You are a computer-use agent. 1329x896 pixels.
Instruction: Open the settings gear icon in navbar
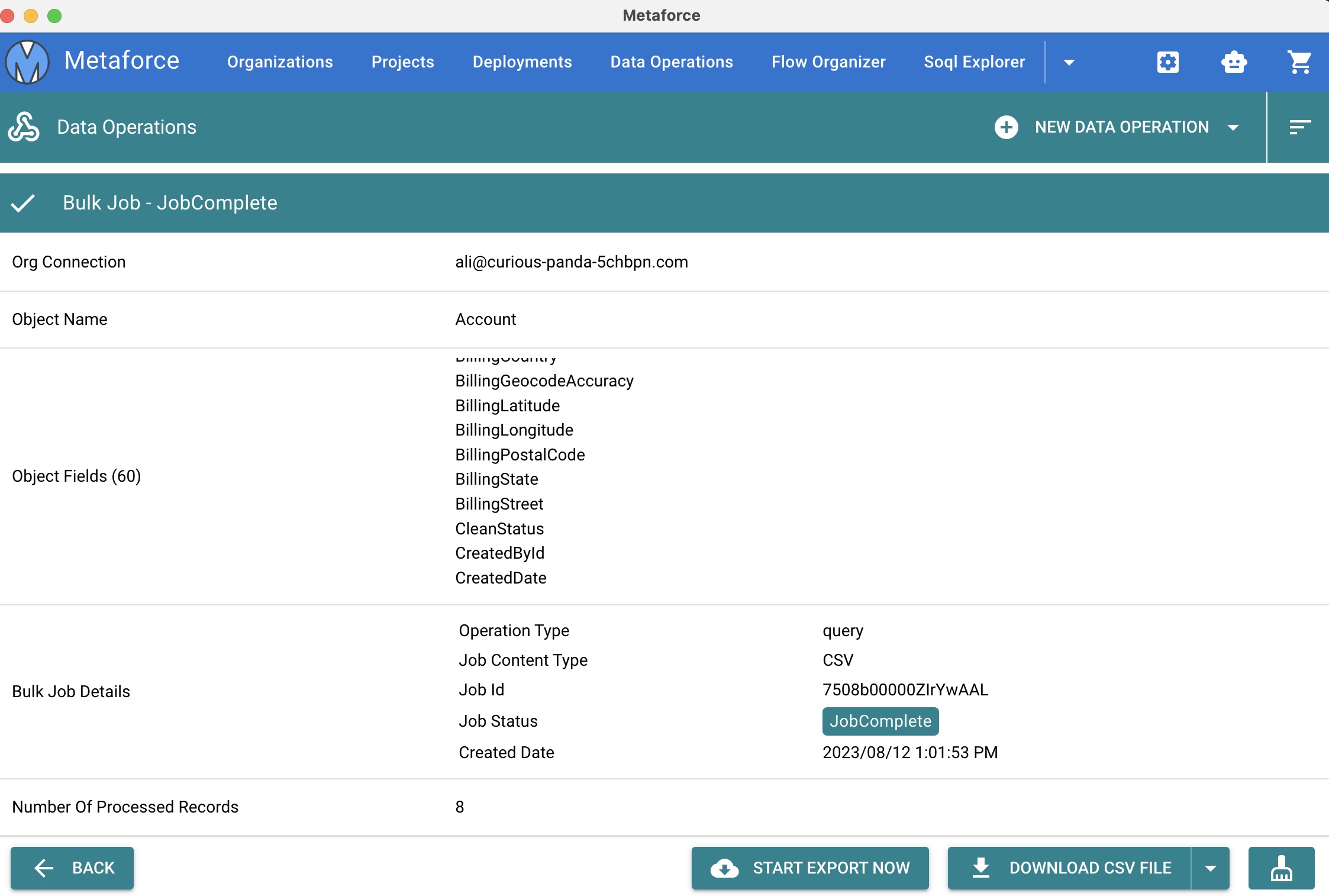pyautogui.click(x=1167, y=62)
